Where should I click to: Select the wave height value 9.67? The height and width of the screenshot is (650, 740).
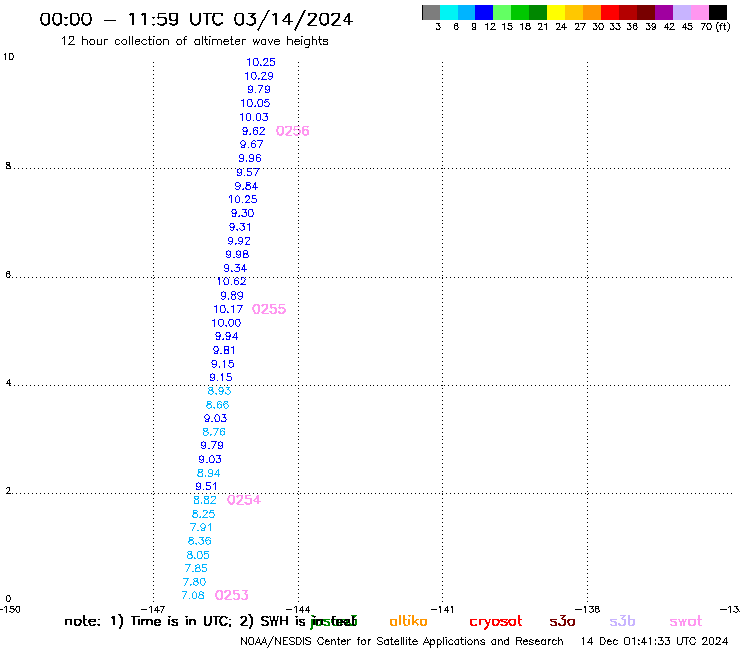tap(252, 144)
